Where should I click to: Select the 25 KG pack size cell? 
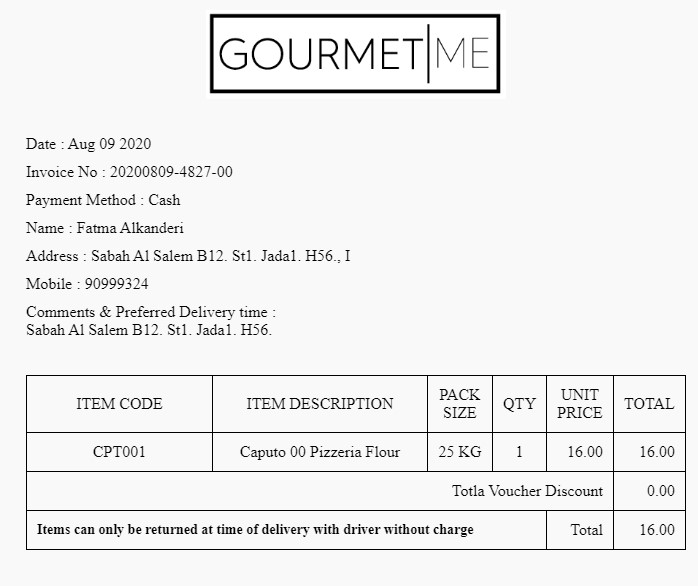[460, 452]
